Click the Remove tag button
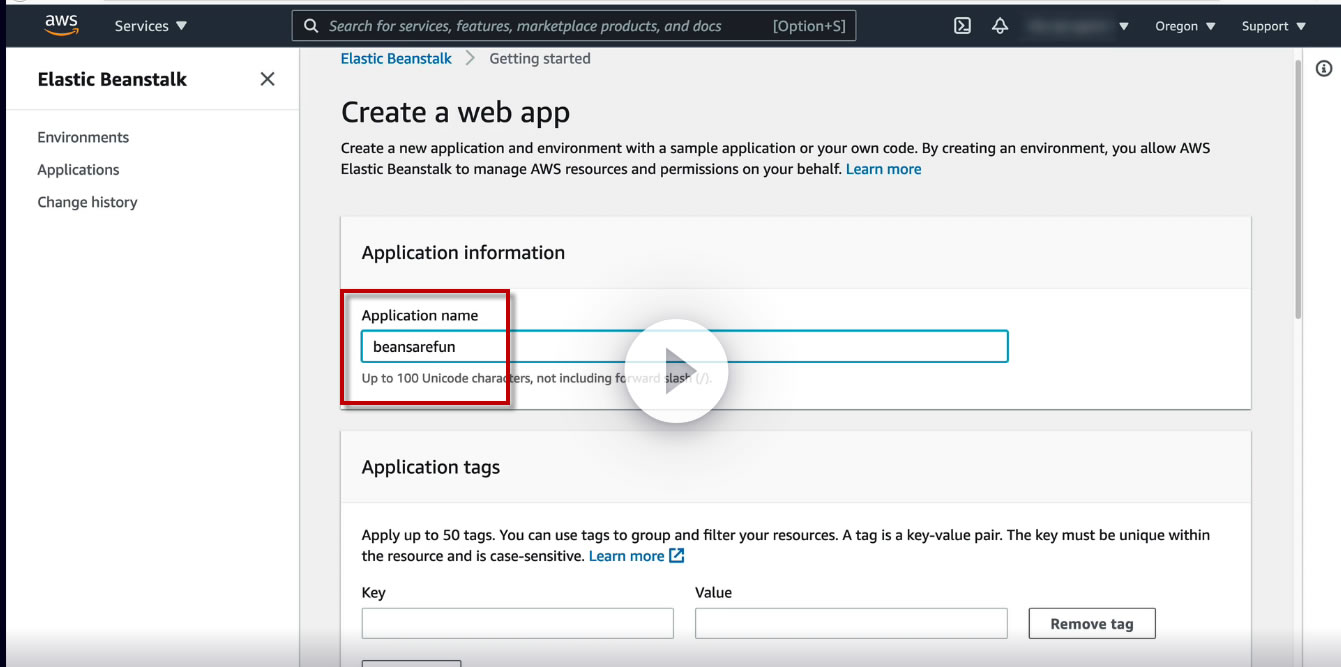Image resolution: width=1341 pixels, height=667 pixels. click(1092, 623)
